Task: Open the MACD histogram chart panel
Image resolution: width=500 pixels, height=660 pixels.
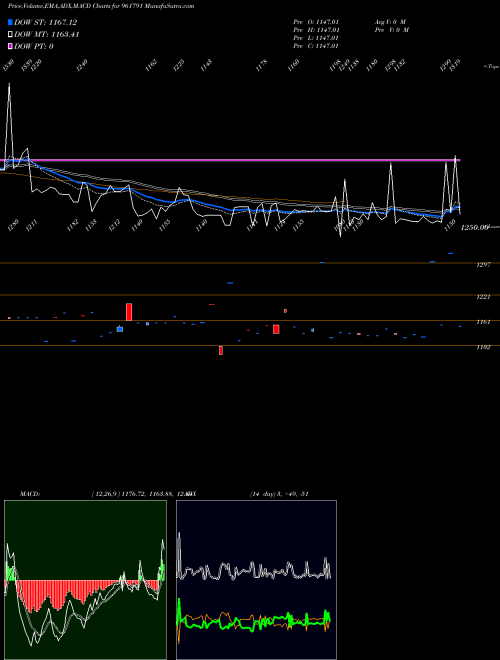Action: coord(85,580)
